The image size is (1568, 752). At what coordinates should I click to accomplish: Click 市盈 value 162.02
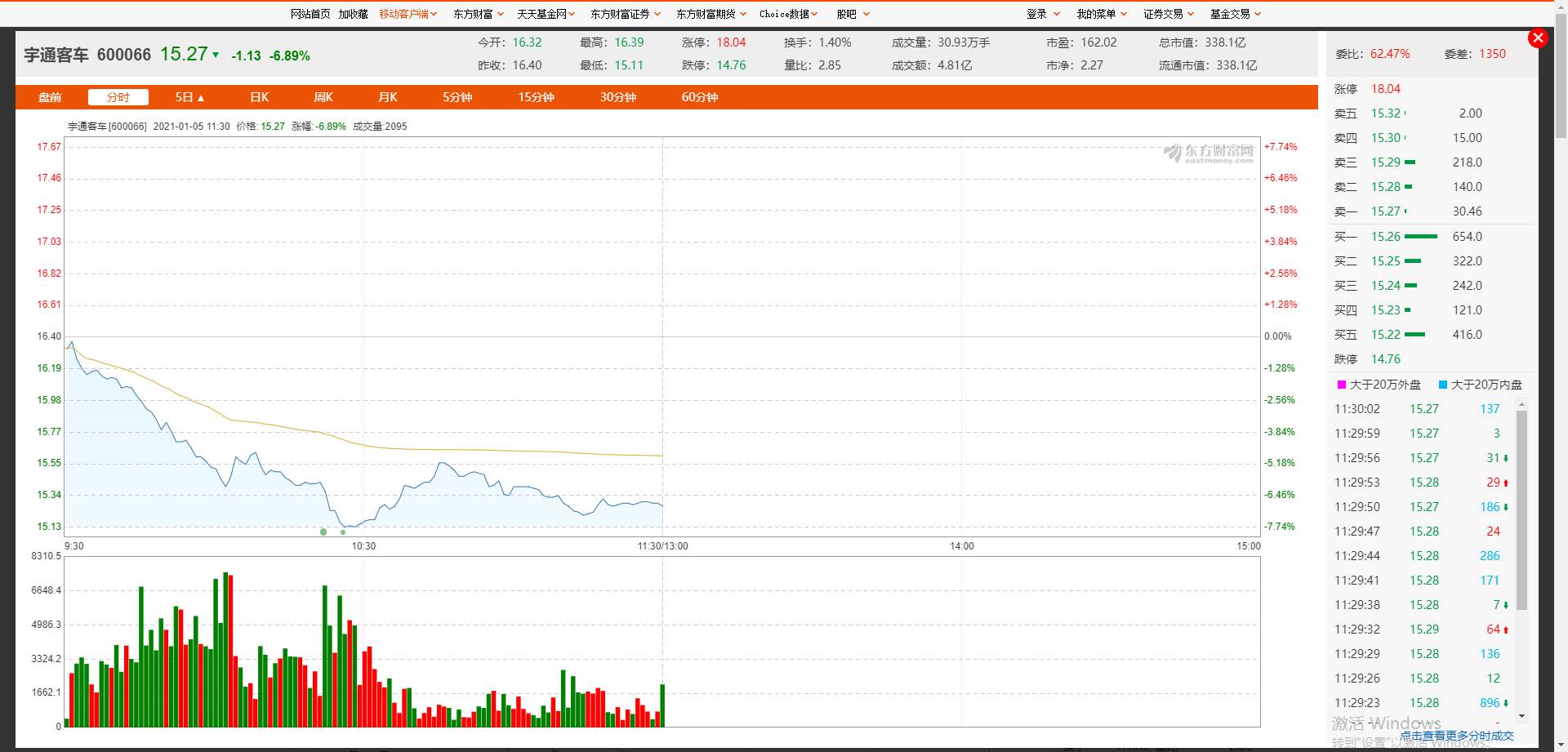point(1098,42)
